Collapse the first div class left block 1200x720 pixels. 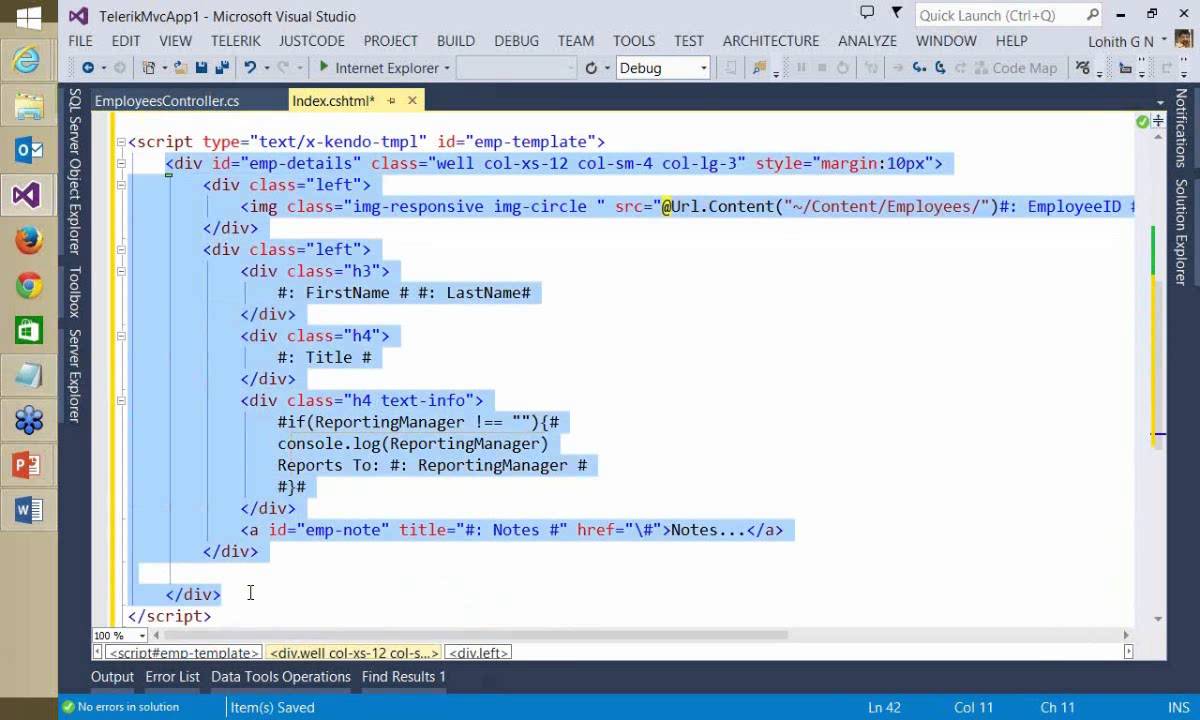pos(121,185)
